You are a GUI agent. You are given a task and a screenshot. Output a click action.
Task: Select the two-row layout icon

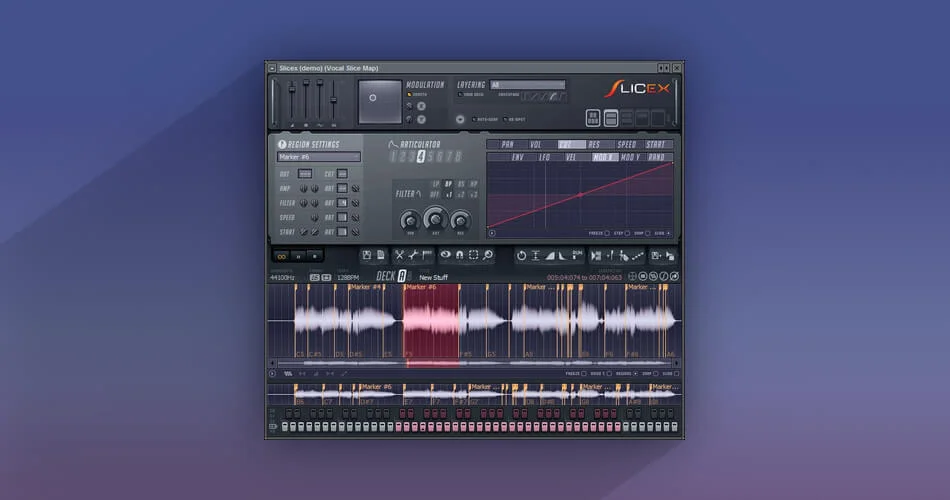click(611, 118)
